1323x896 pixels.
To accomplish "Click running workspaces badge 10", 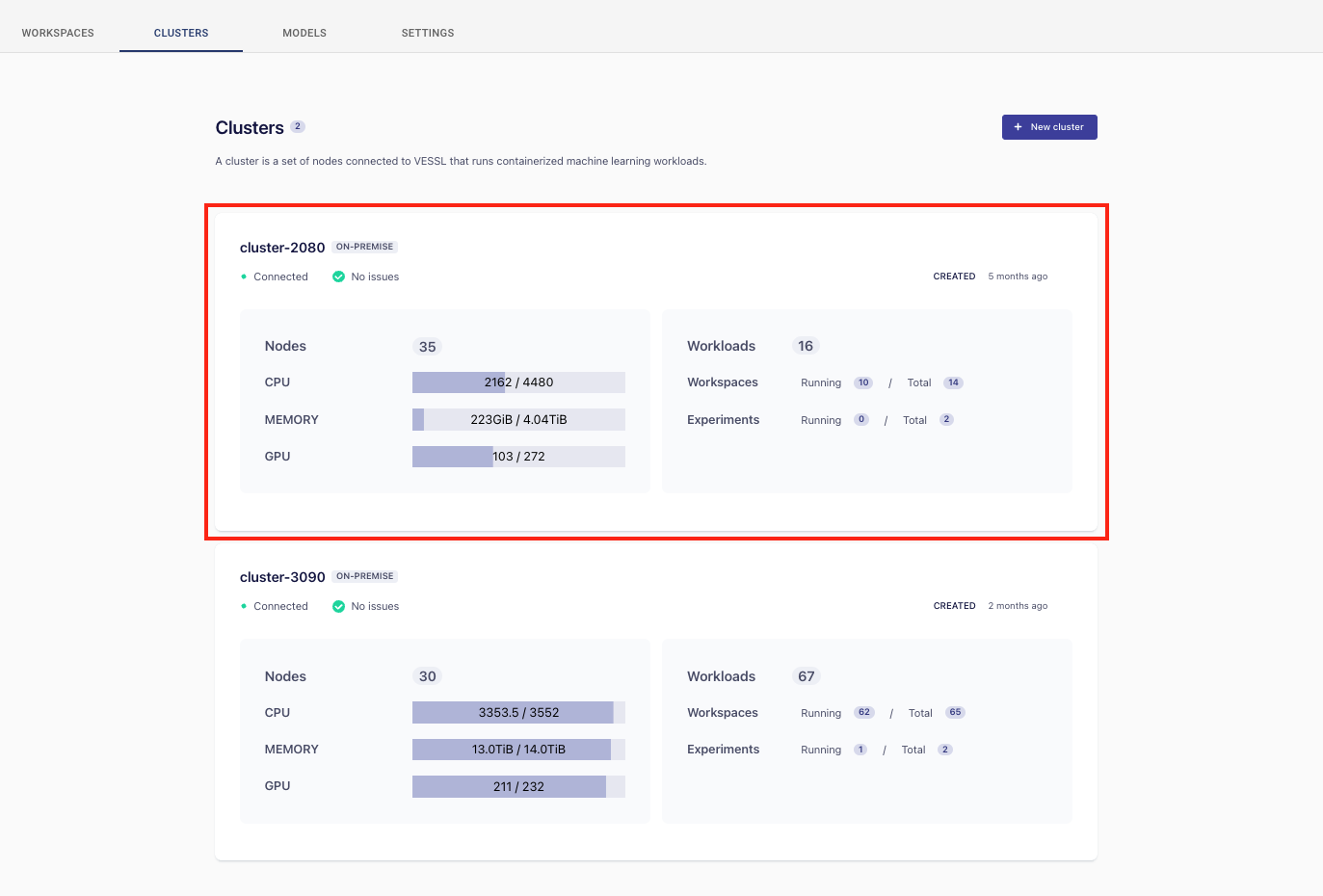I will [863, 382].
